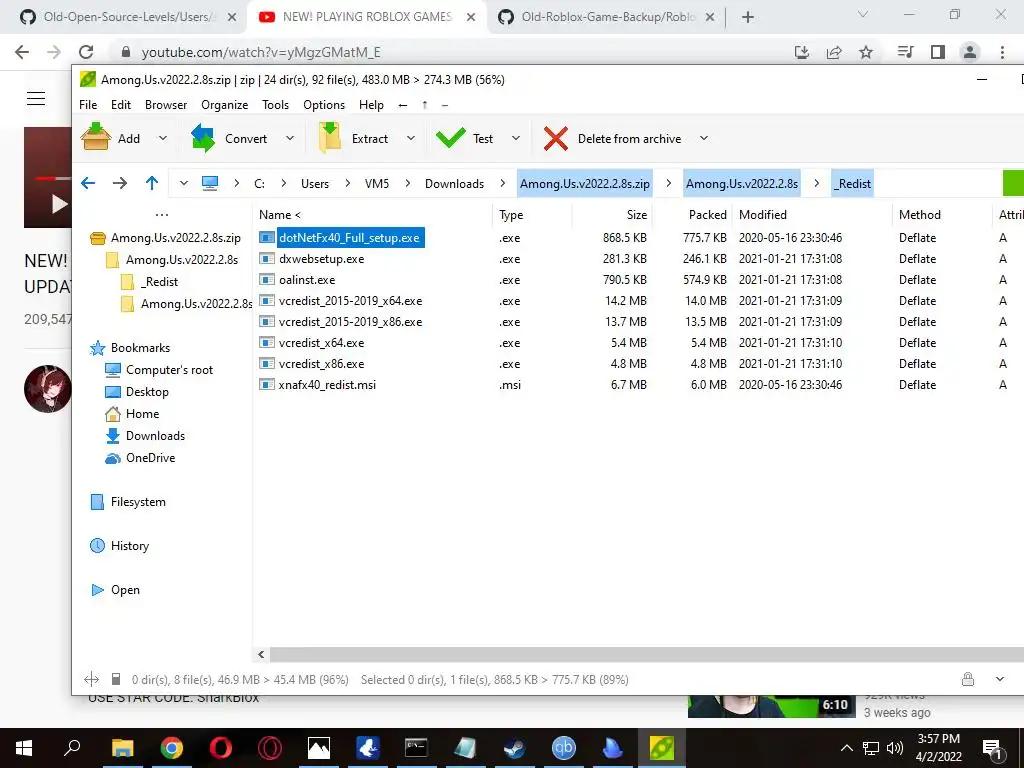1024x768 pixels.
Task: Click the Open section in sidebar
Action: (x=115, y=590)
